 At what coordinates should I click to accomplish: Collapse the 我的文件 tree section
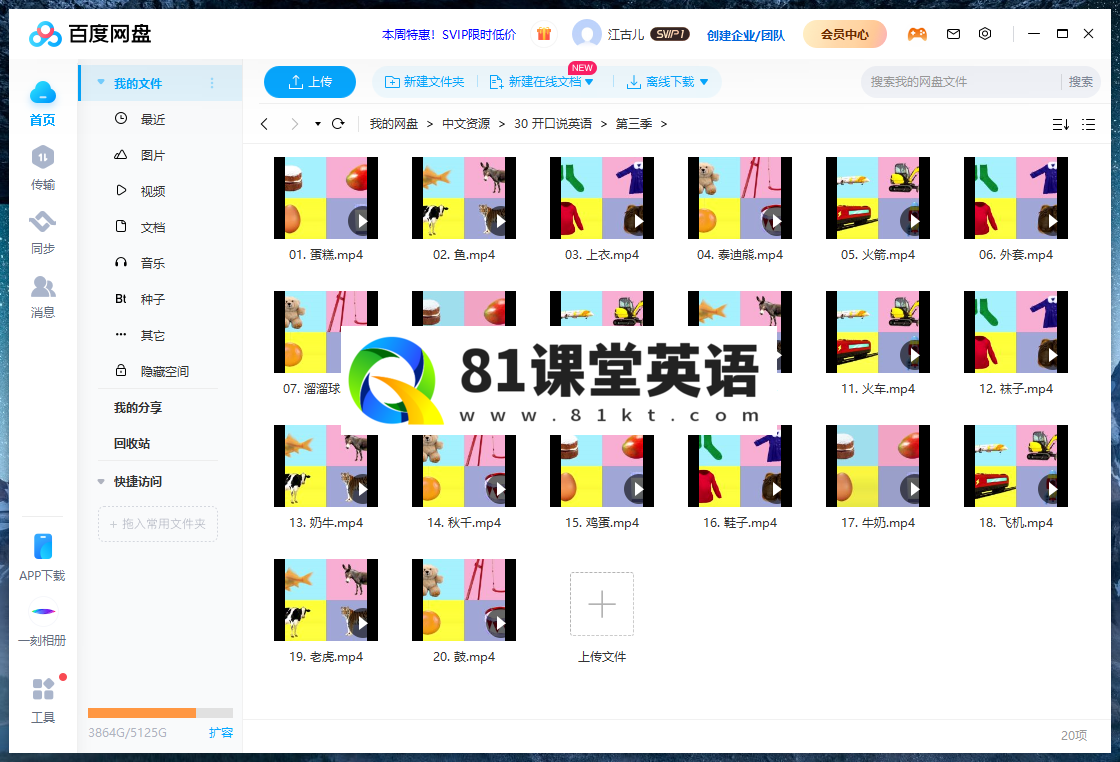coord(101,82)
